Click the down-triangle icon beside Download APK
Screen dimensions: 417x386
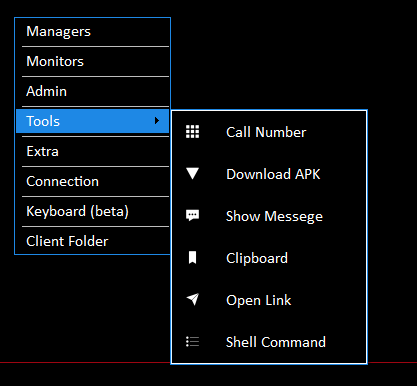[x=192, y=174]
